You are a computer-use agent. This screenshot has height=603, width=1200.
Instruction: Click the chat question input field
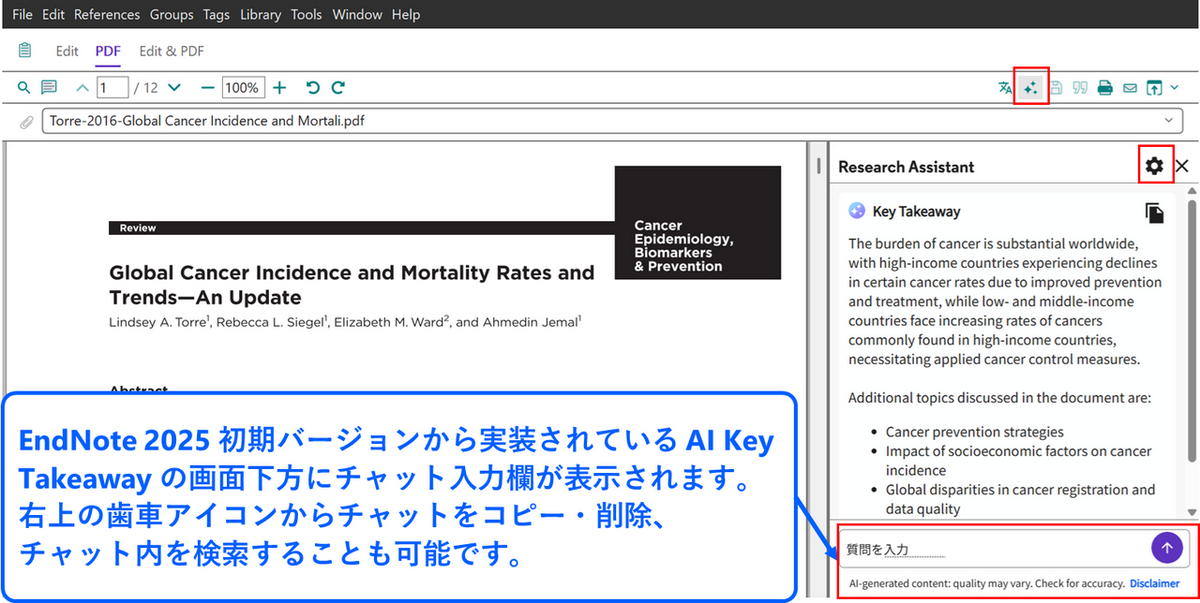click(990, 549)
